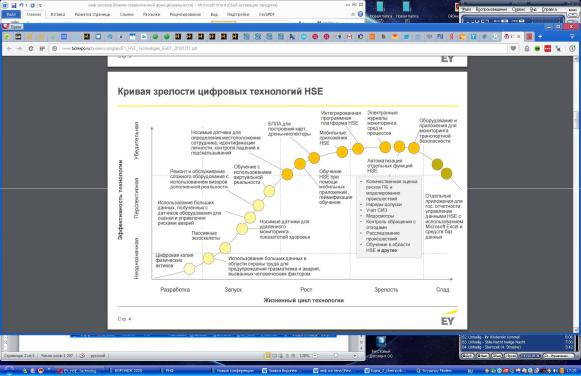Switch Word to Print Layout view button
The height and width of the screenshot is (376, 581).
tap(268, 356)
